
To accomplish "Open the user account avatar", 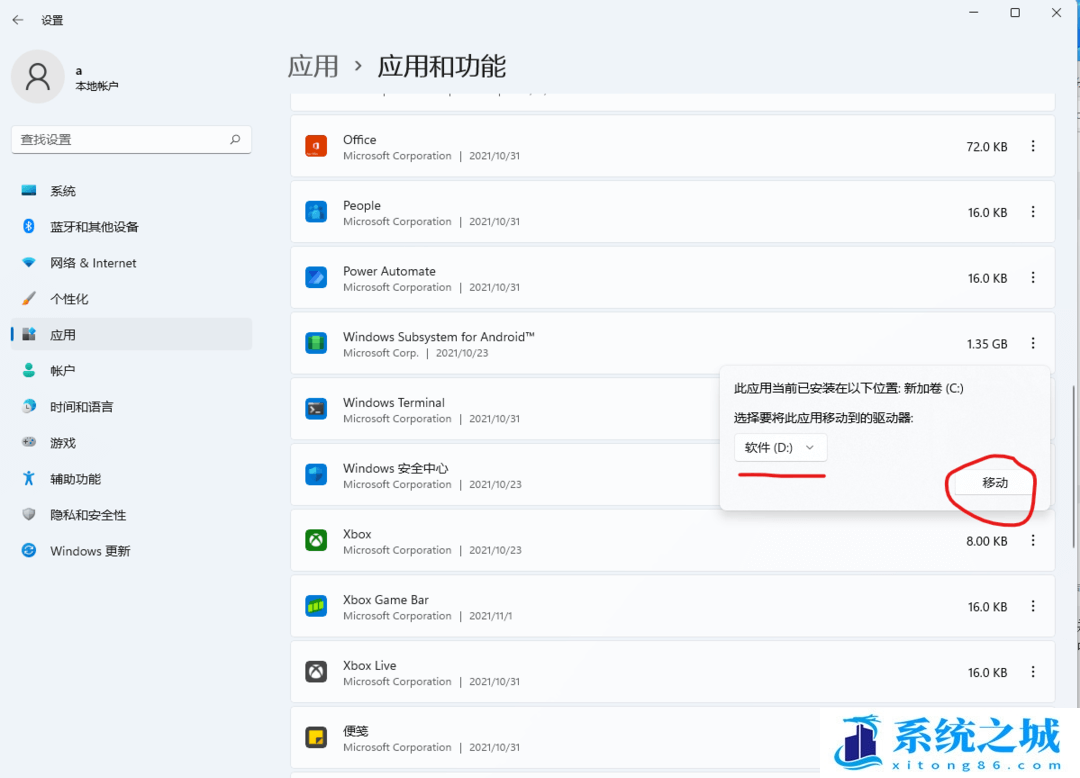I will (38, 76).
